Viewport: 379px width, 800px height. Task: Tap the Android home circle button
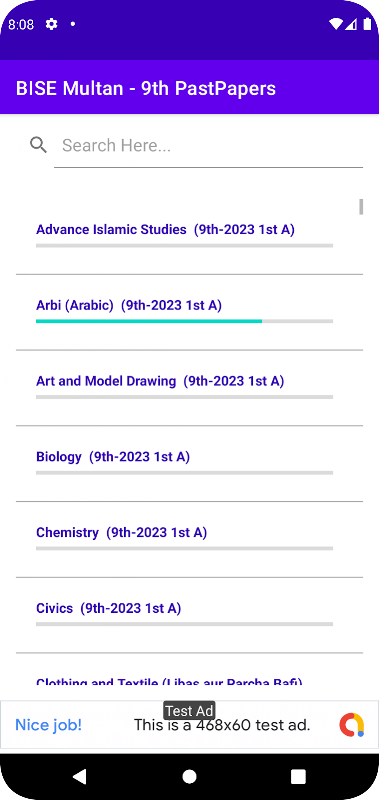(x=189, y=777)
